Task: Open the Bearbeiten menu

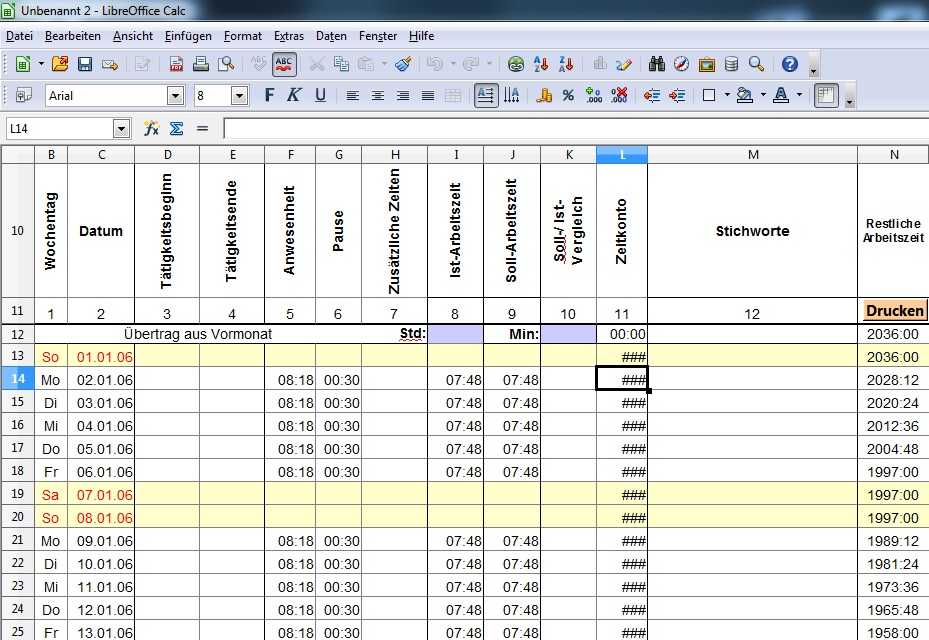Action: [73, 36]
